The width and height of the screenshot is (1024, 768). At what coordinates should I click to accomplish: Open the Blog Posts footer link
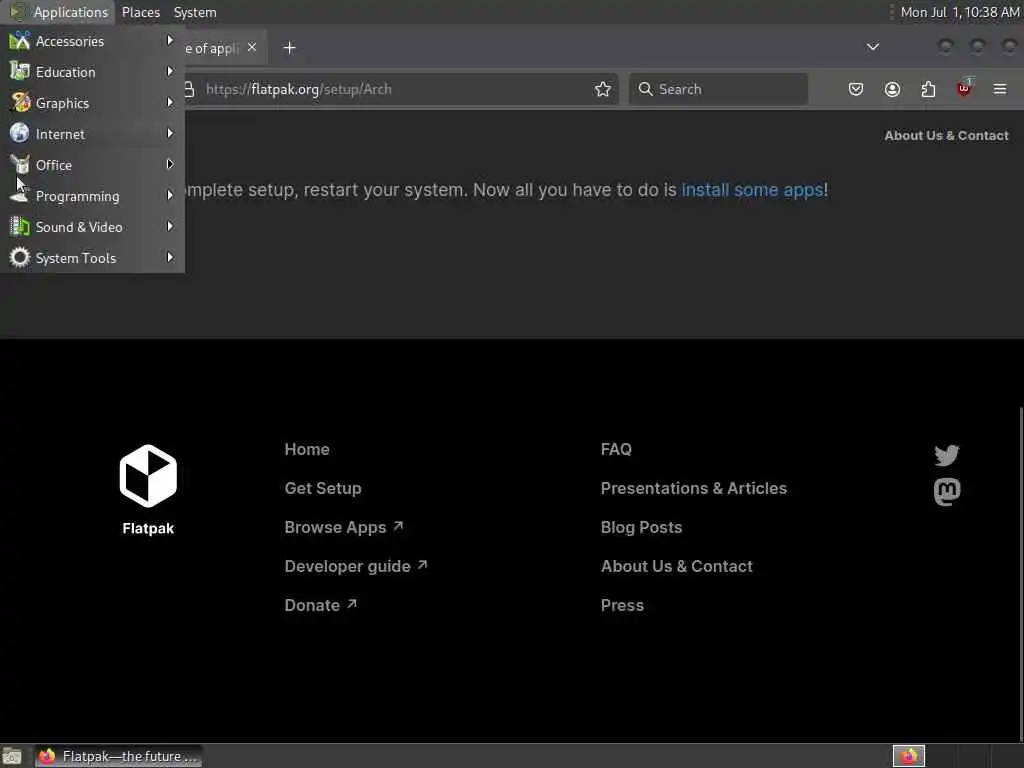pyautogui.click(x=641, y=528)
